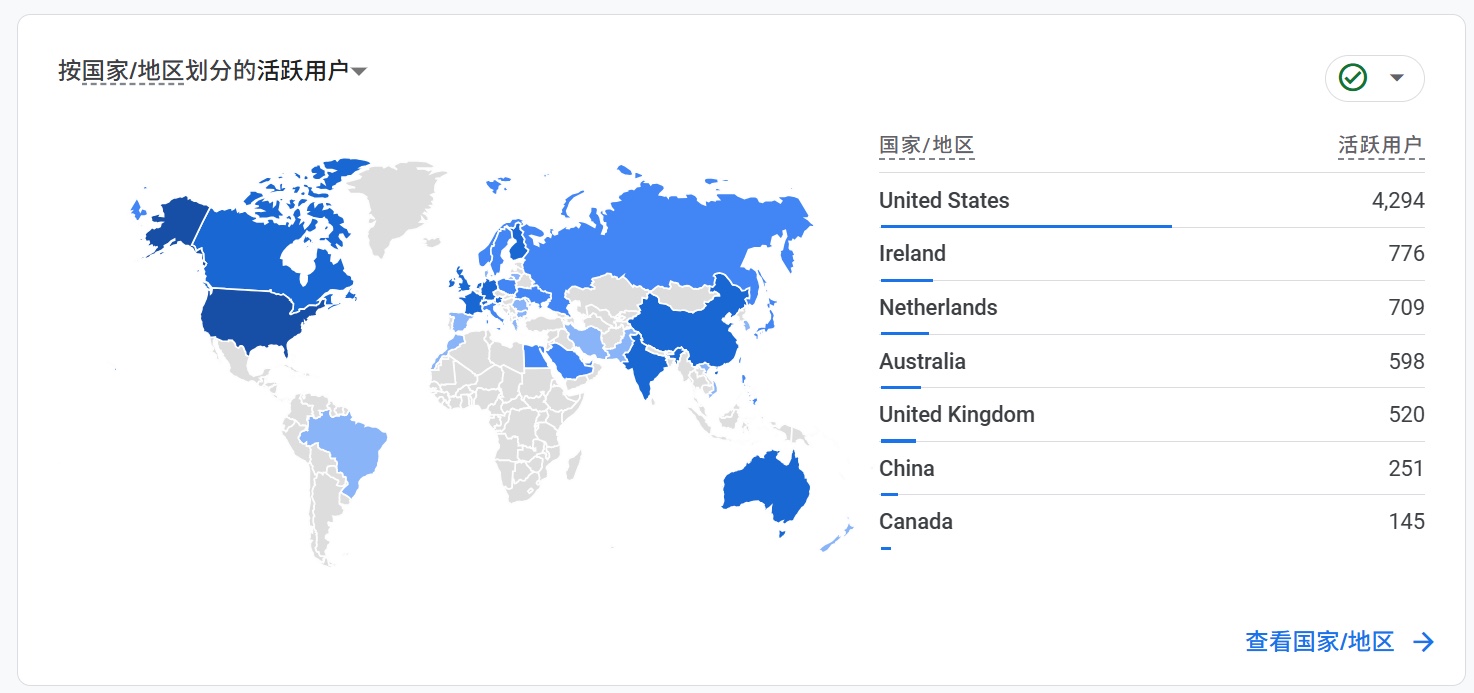1474x693 pixels.
Task: Select the United Kingdom table row
Action: pyautogui.click(x=1152, y=415)
